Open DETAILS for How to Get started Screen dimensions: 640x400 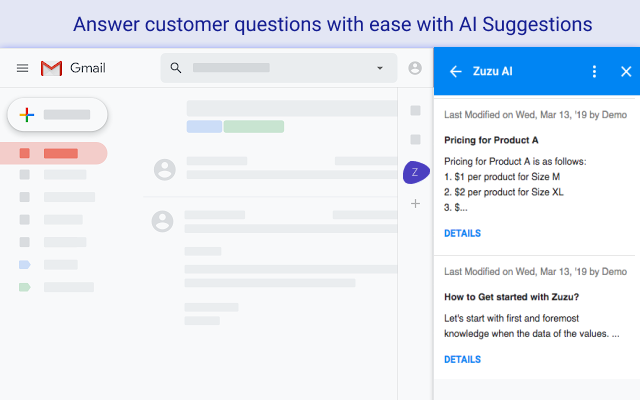(462, 359)
